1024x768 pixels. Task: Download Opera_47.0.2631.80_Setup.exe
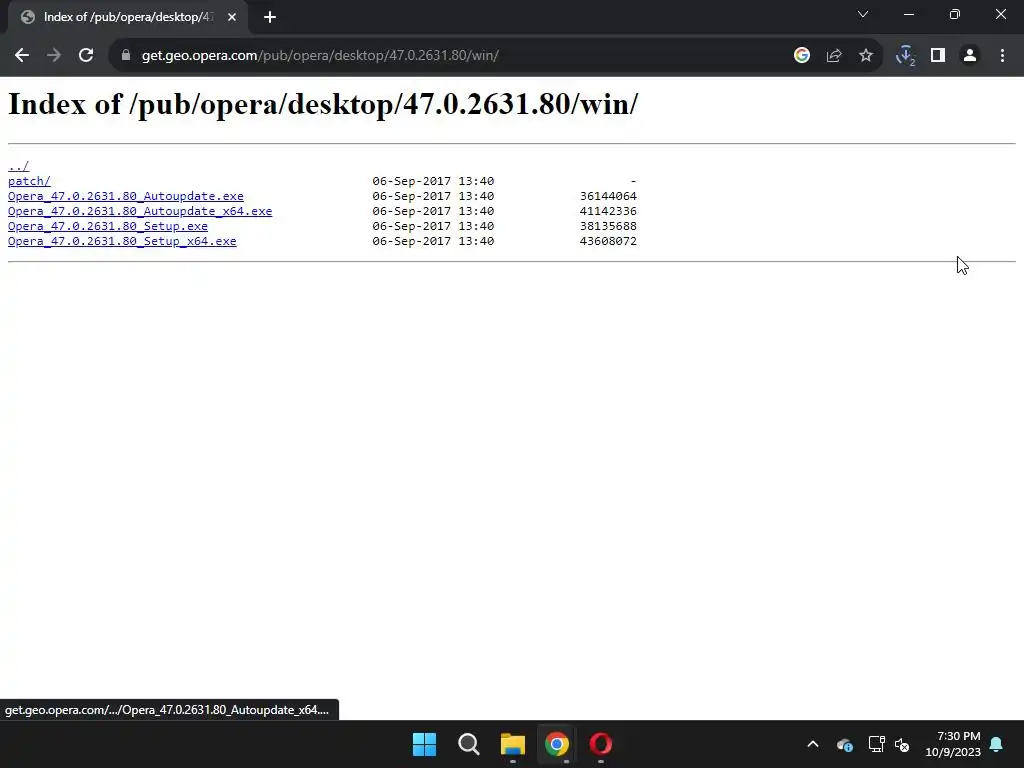[108, 226]
